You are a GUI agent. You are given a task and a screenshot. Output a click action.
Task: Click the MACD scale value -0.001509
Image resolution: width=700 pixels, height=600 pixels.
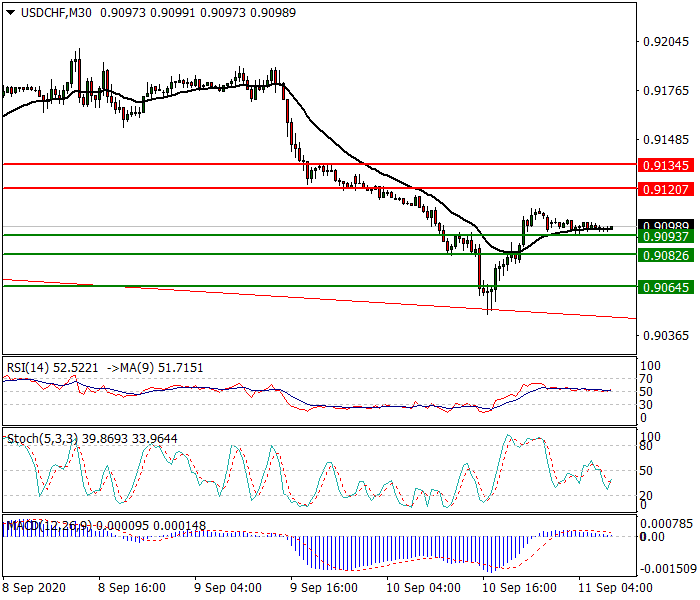[668, 569]
